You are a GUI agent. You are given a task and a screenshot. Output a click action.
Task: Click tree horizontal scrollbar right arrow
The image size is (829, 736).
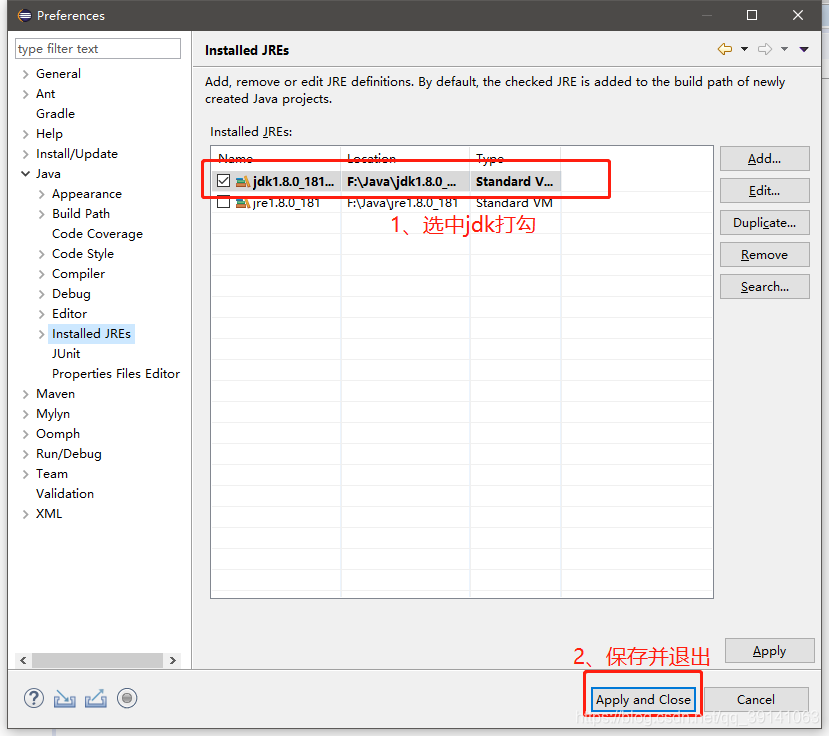[x=172, y=660]
